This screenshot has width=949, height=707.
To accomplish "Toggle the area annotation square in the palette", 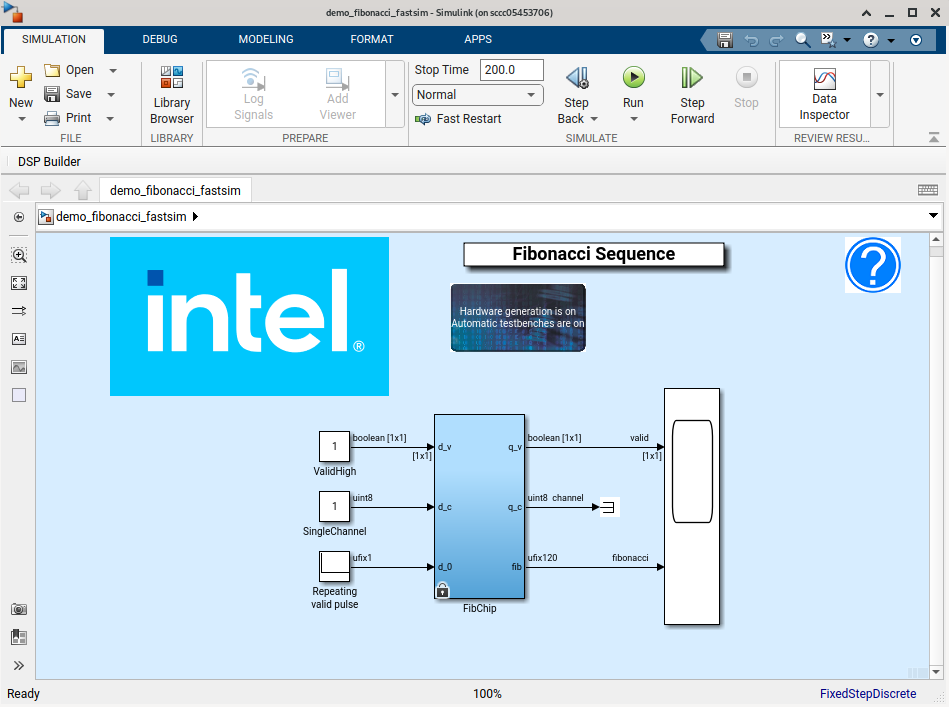I will point(19,395).
